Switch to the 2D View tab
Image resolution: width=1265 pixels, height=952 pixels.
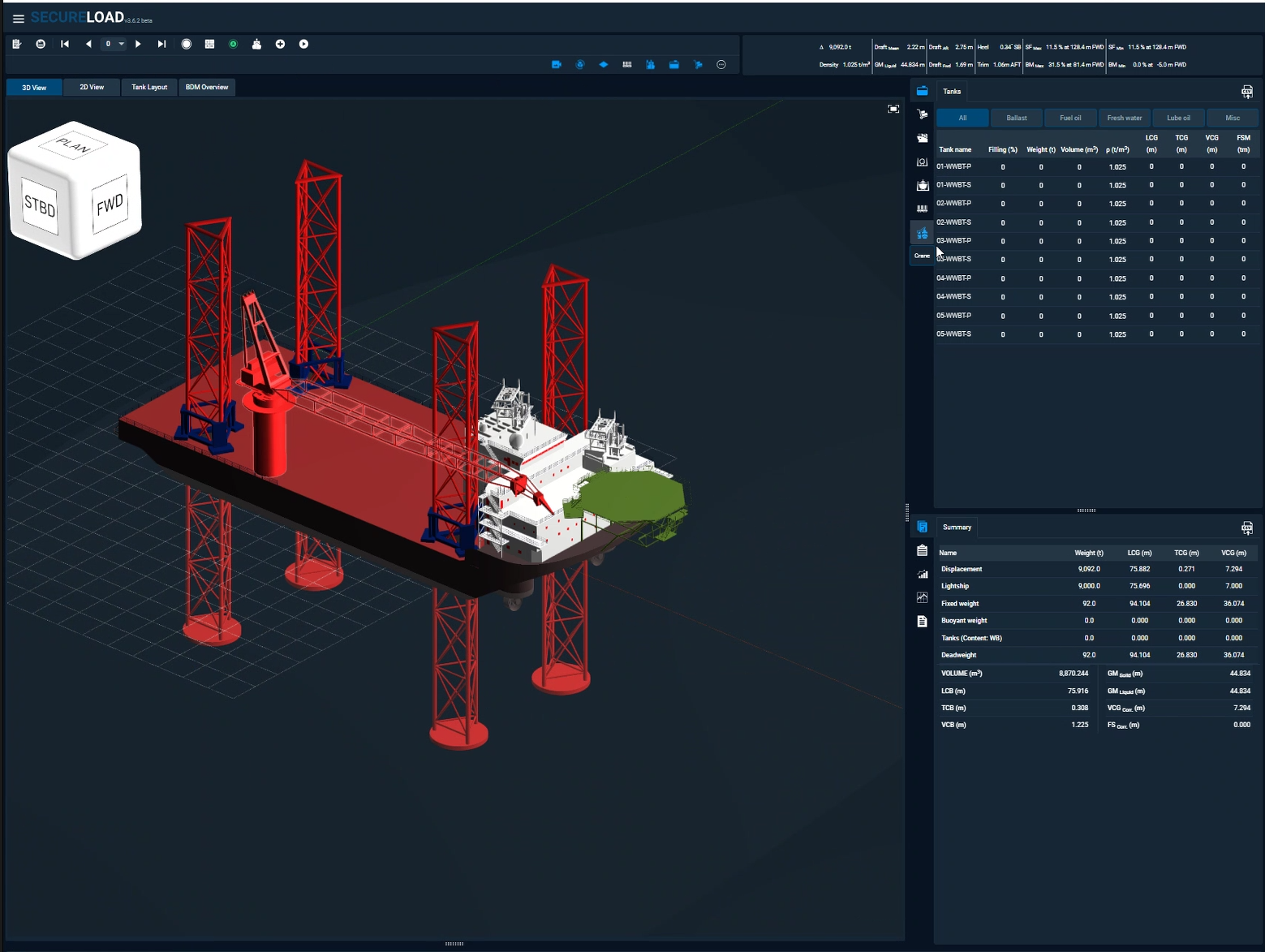click(x=92, y=88)
